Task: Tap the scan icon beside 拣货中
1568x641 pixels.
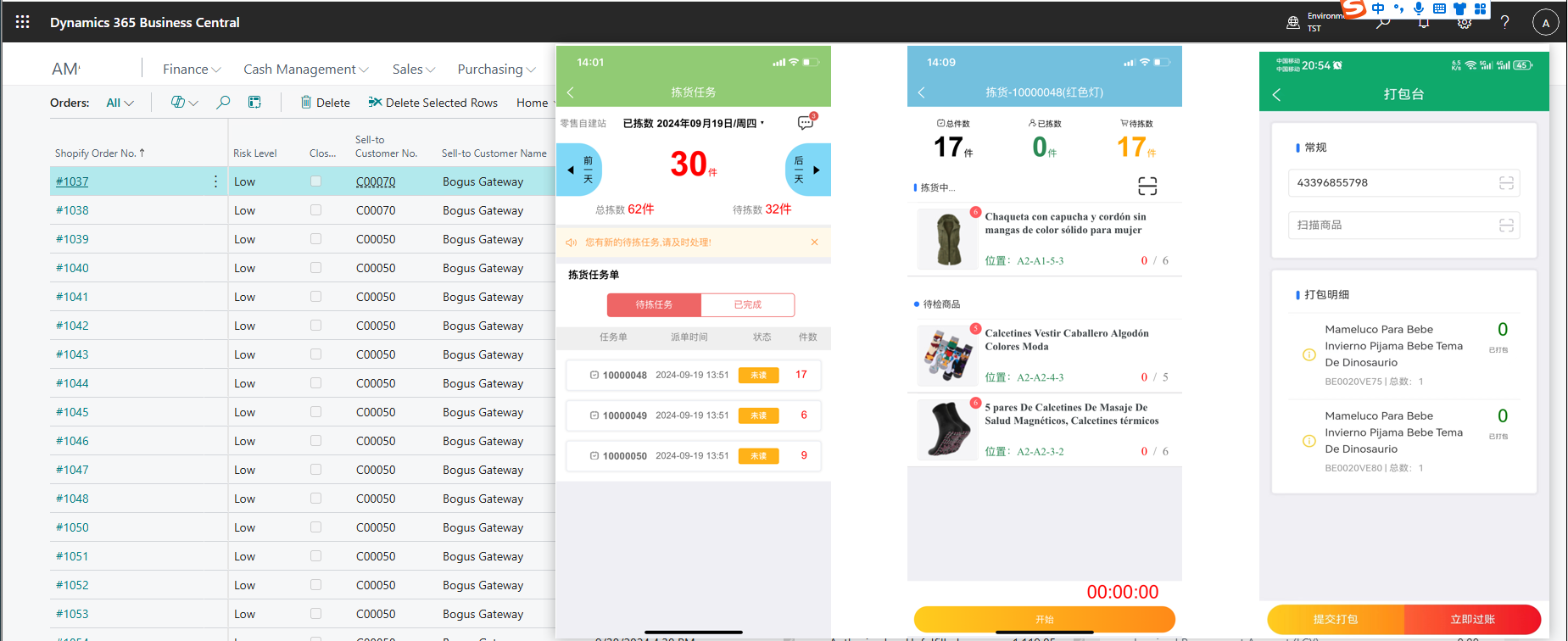Action: click(1147, 186)
